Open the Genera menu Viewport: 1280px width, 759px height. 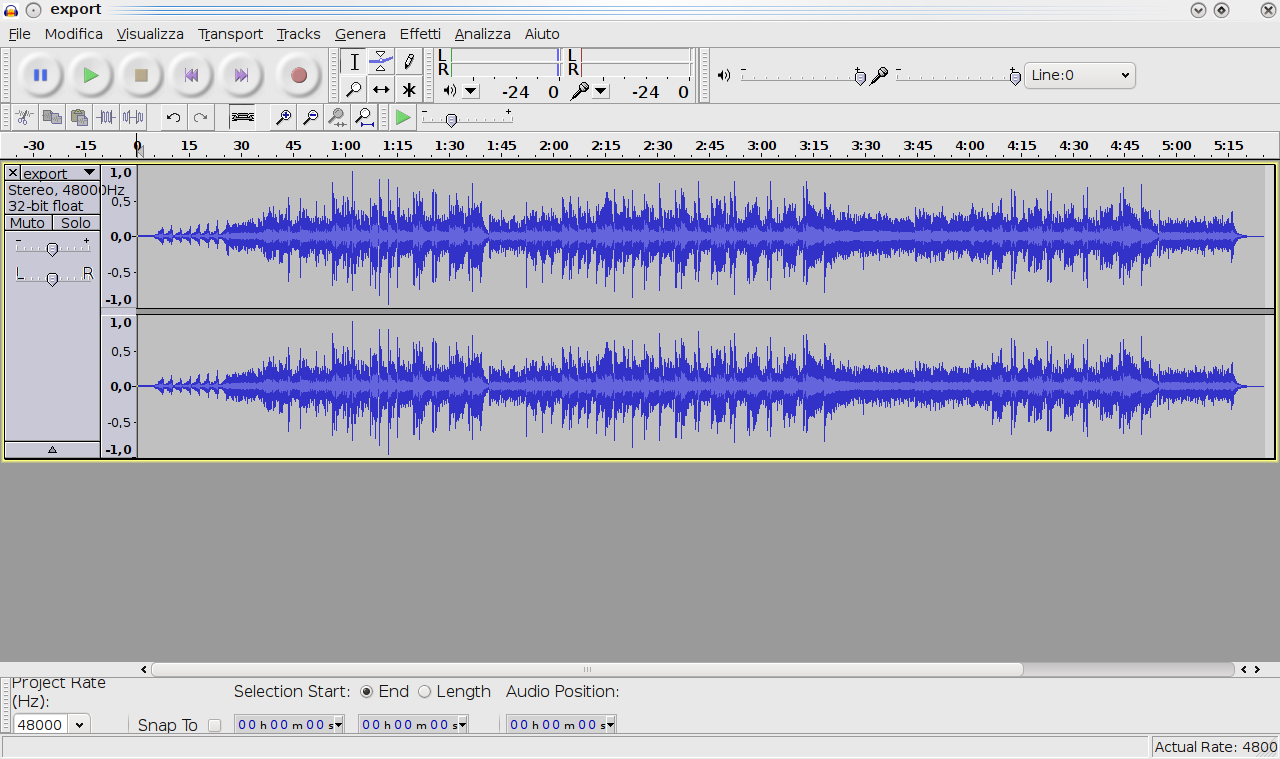pyautogui.click(x=360, y=34)
